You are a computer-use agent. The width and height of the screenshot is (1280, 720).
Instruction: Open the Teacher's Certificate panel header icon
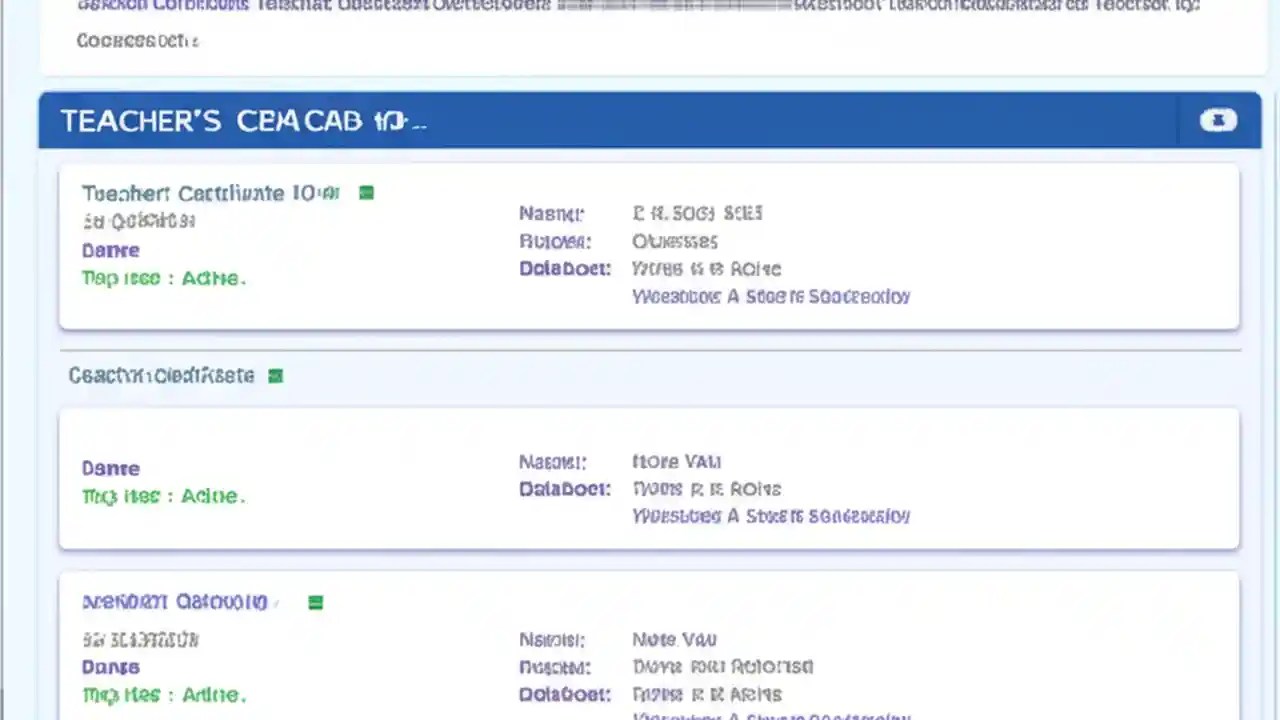[x=1218, y=120]
